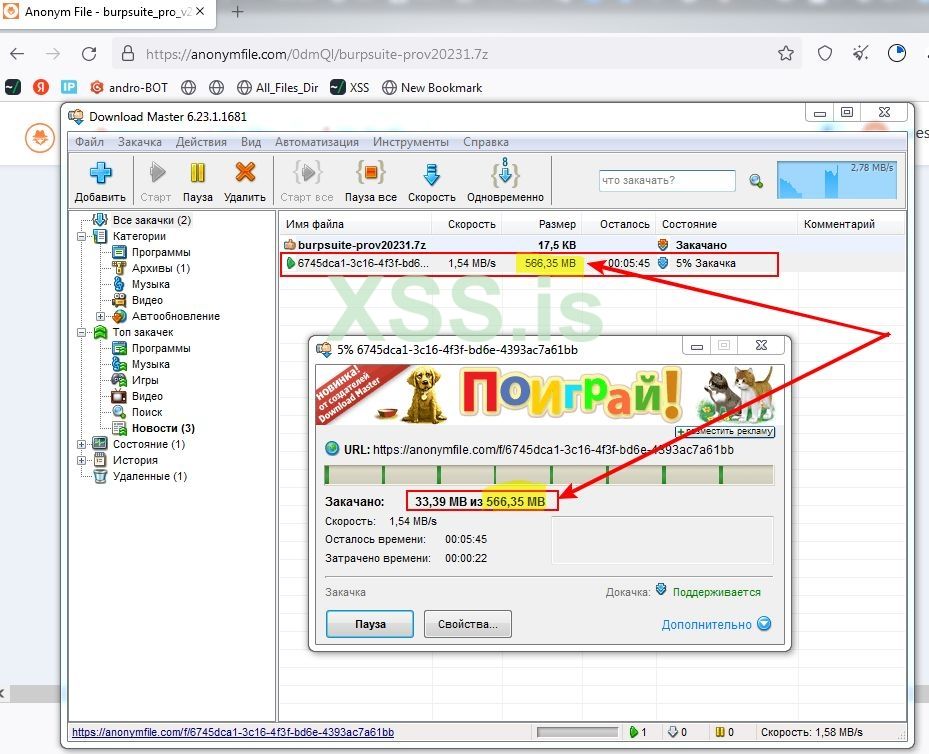The height and width of the screenshot is (754, 929).
Task: Sort by Размер column header
Action: 542,224
